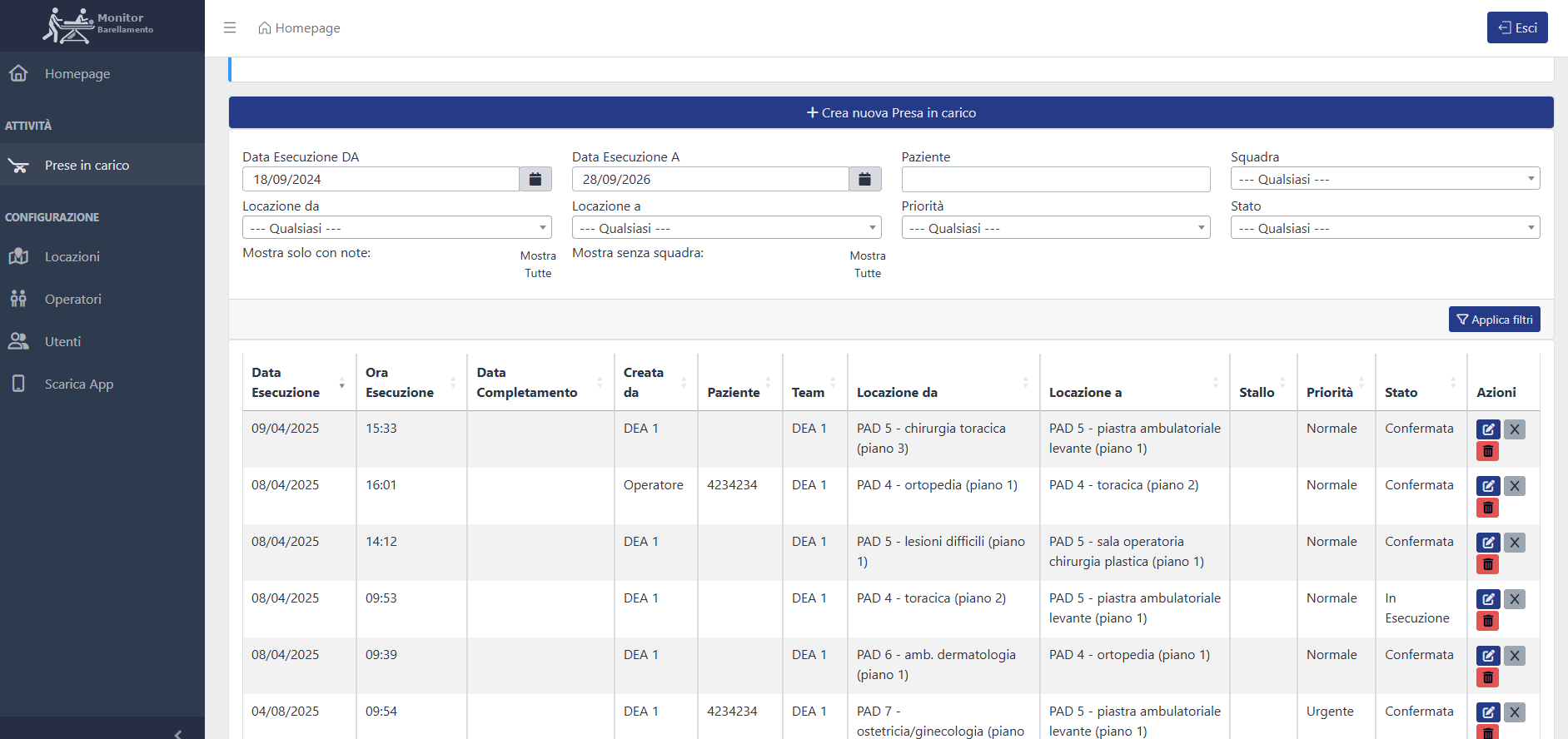
Task: Open the hamburger menu to collapse the sidebar
Action: pyautogui.click(x=230, y=27)
